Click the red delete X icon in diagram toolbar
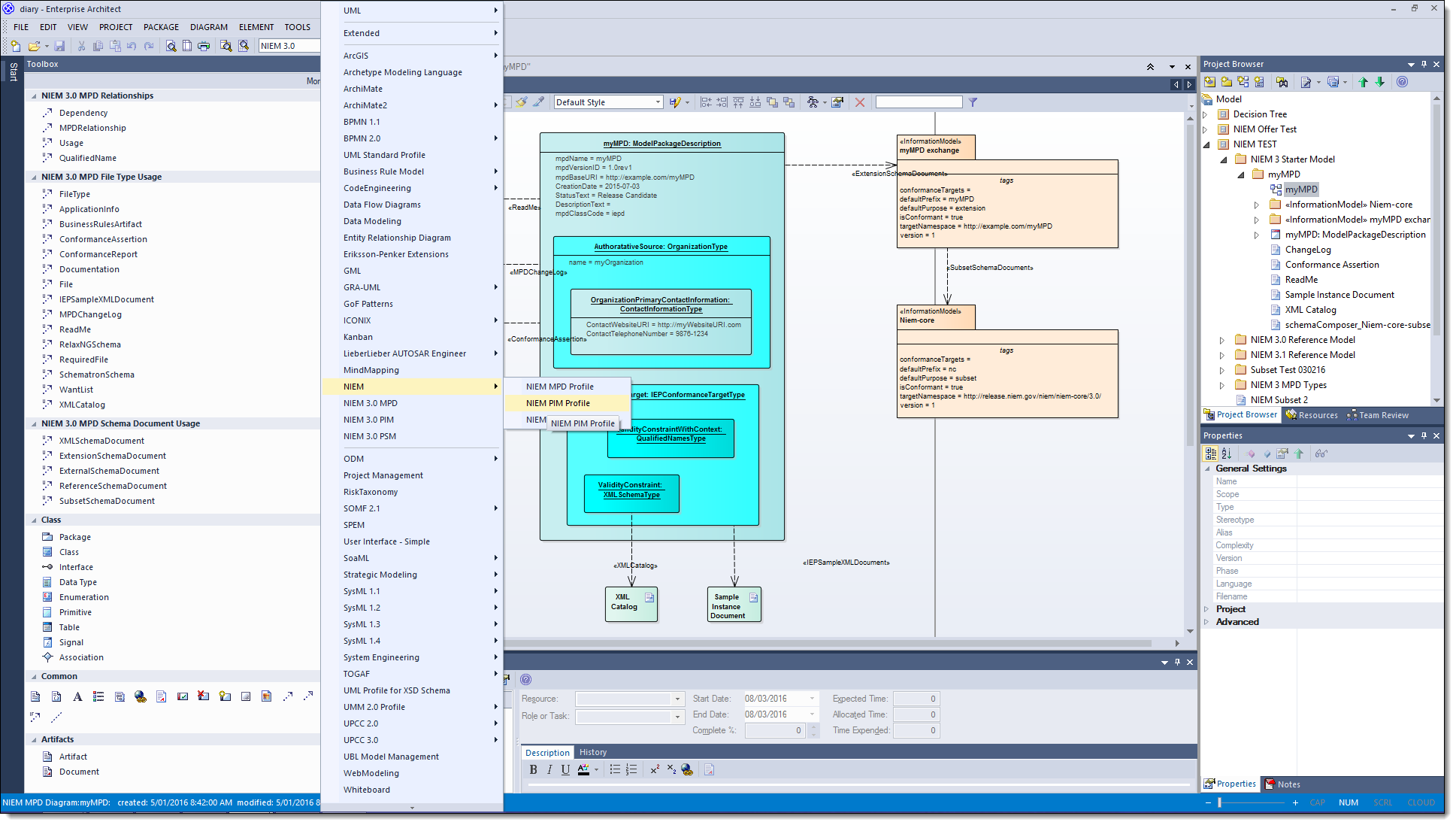The image size is (1456, 825). [860, 102]
